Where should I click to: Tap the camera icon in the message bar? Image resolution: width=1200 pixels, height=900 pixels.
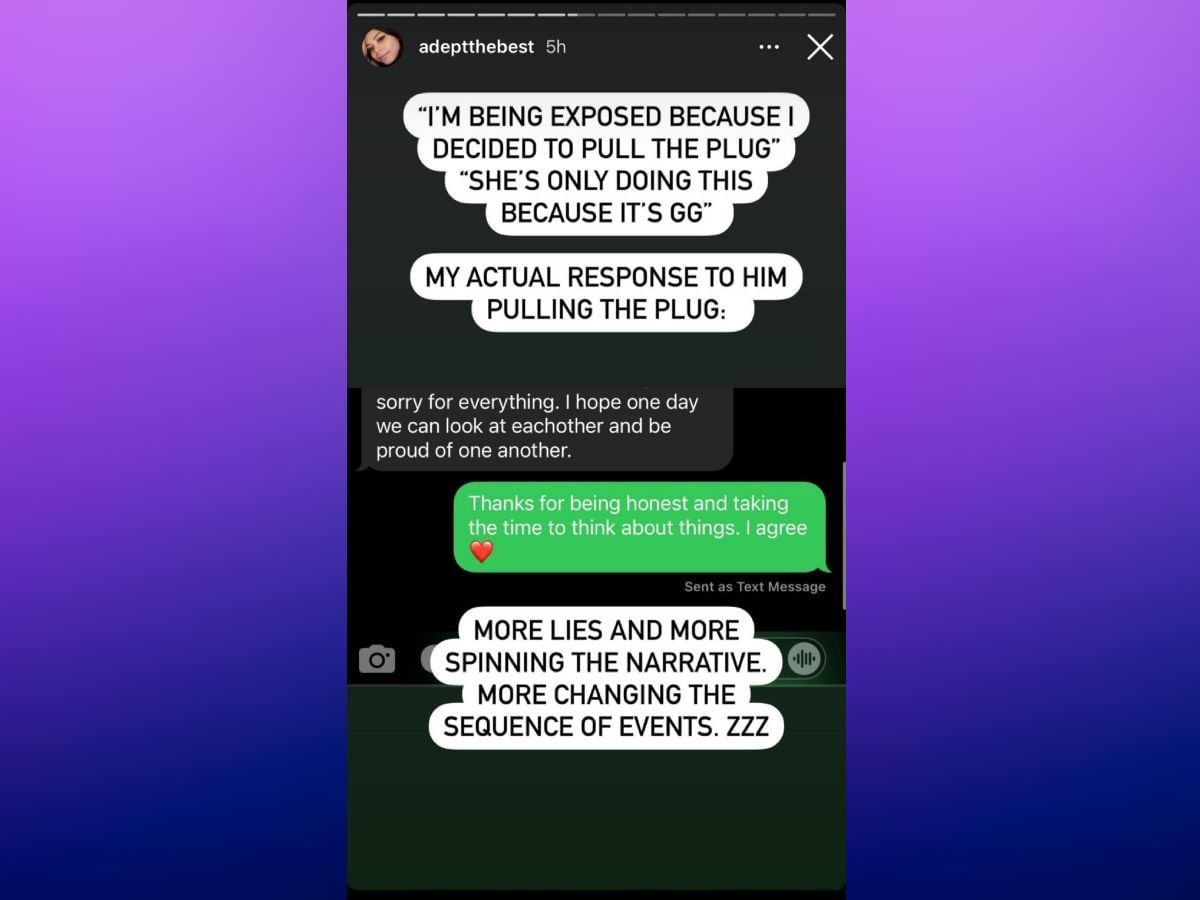click(377, 659)
